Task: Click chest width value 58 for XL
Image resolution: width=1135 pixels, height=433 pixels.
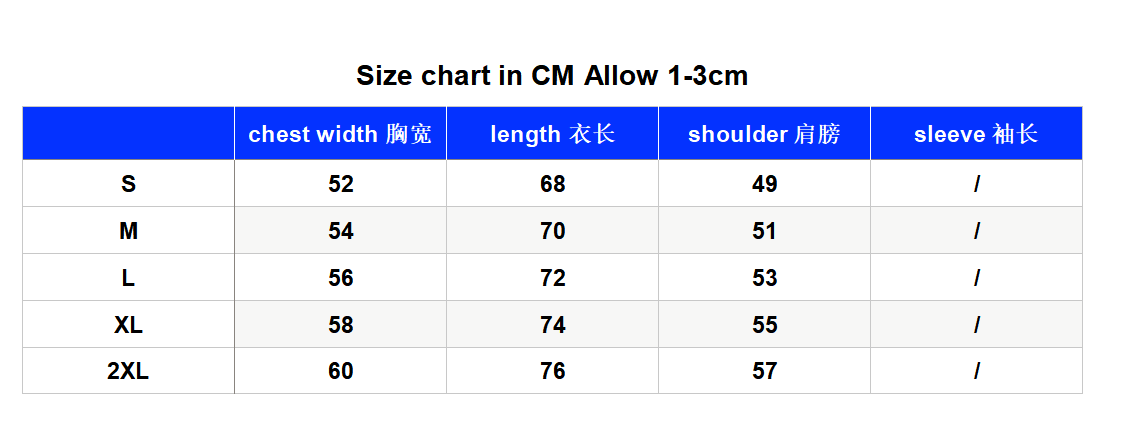Action: [340, 325]
